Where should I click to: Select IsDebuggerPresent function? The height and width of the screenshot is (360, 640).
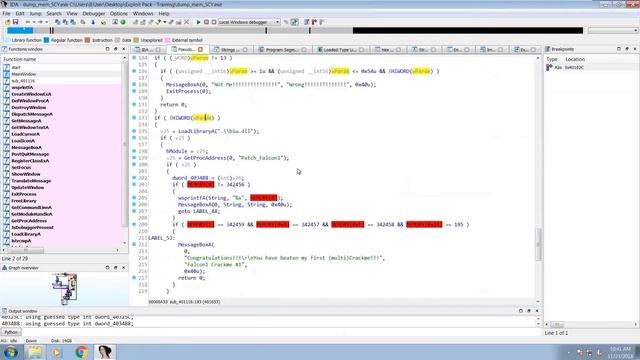pyautogui.click(x=32, y=227)
